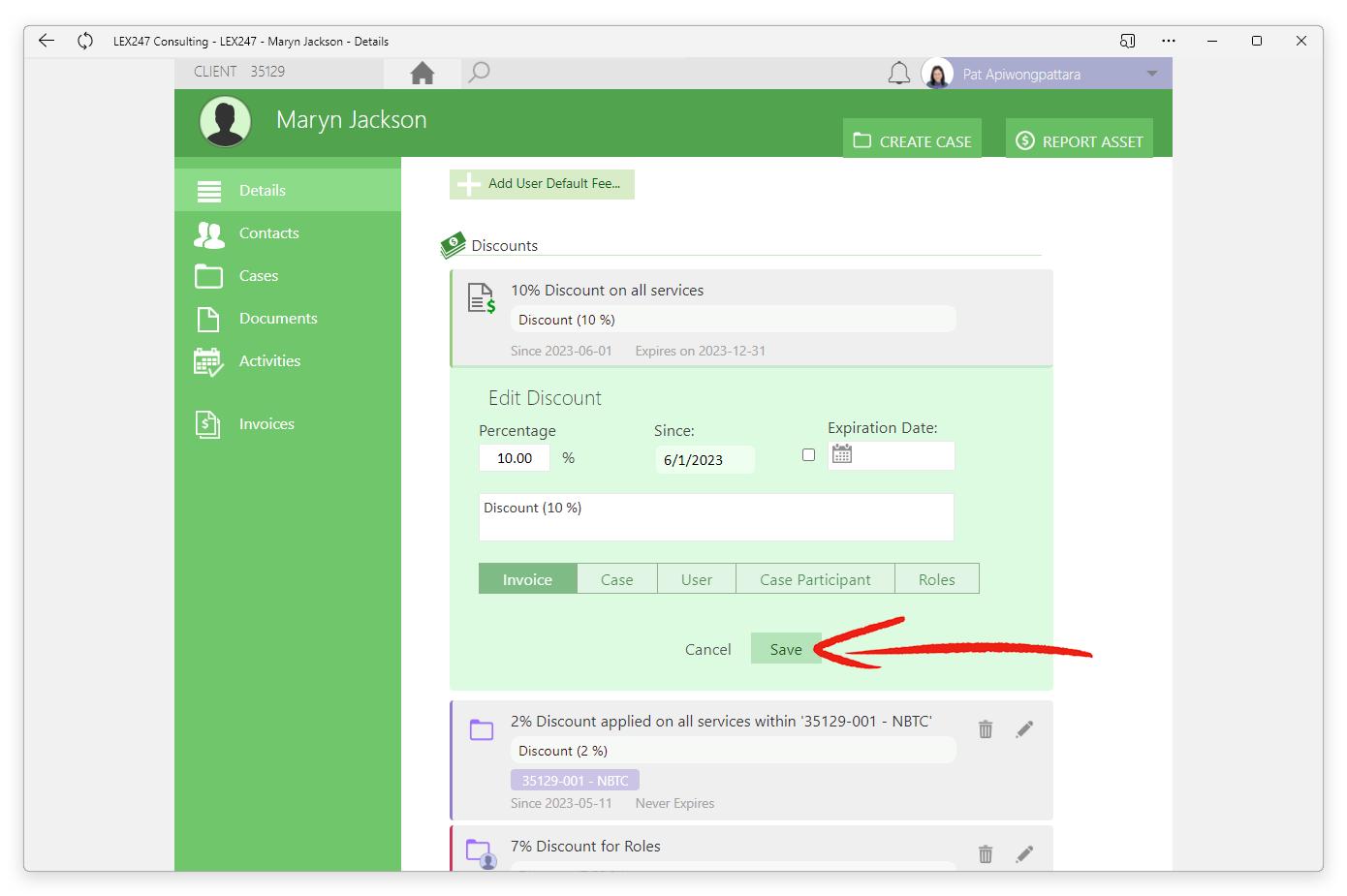Switch to the Roles tab
Screen dimensions: 1347x896
[x=937, y=579]
